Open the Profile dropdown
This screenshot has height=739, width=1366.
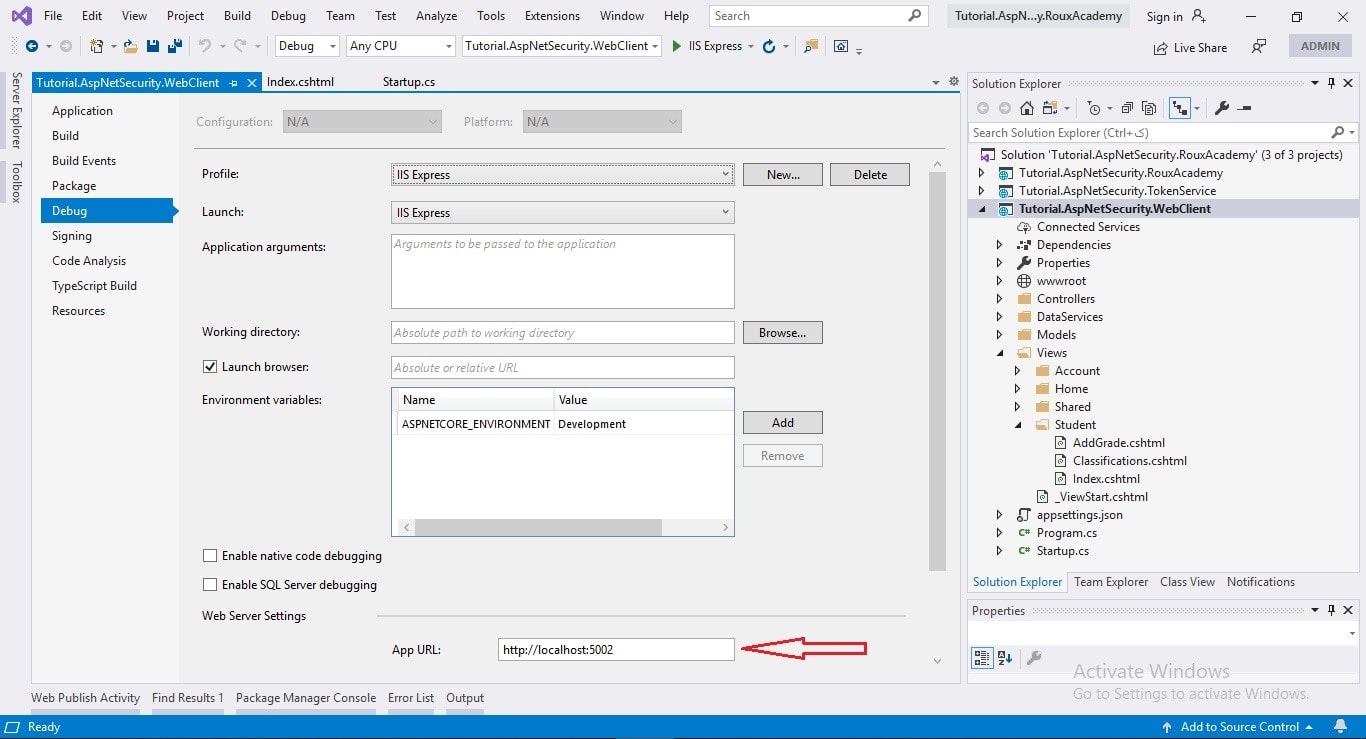click(x=726, y=173)
